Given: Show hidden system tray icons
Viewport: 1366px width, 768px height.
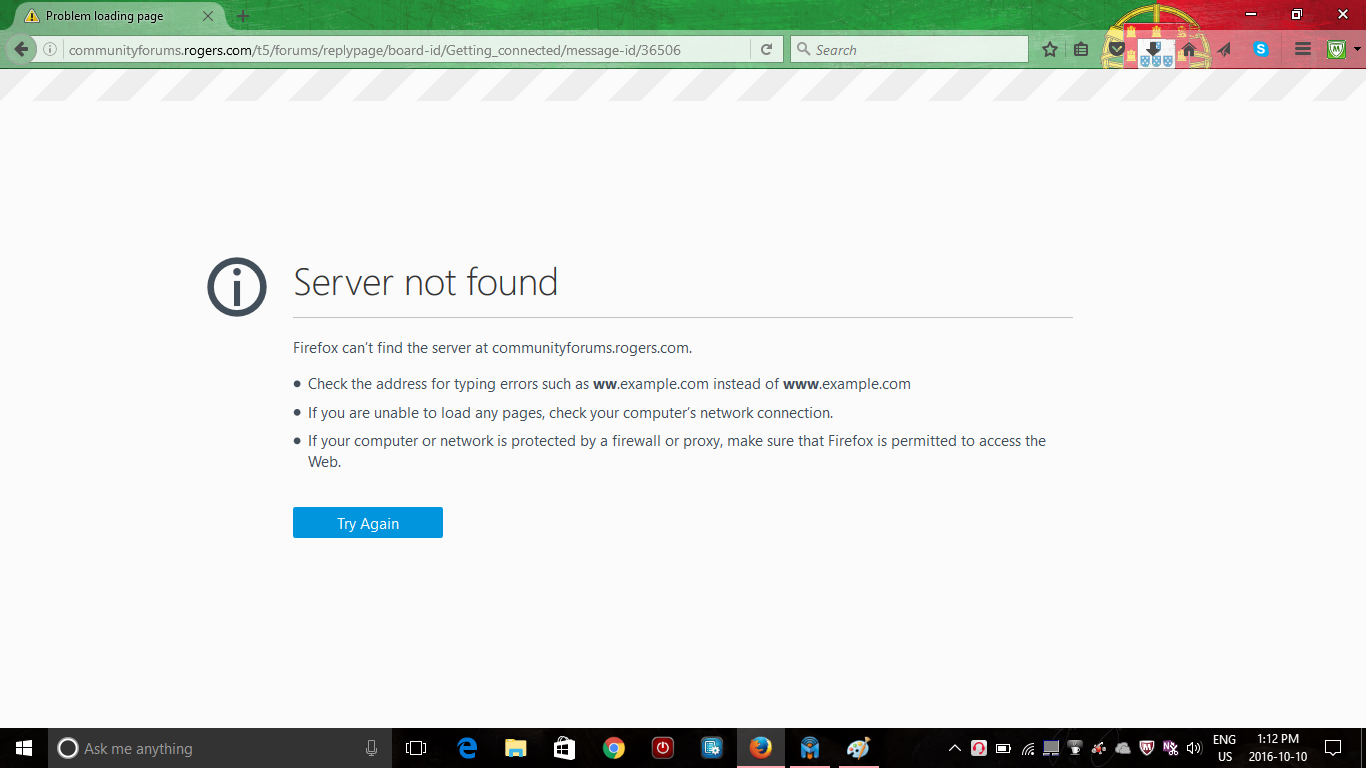Looking at the screenshot, I should click(955, 748).
